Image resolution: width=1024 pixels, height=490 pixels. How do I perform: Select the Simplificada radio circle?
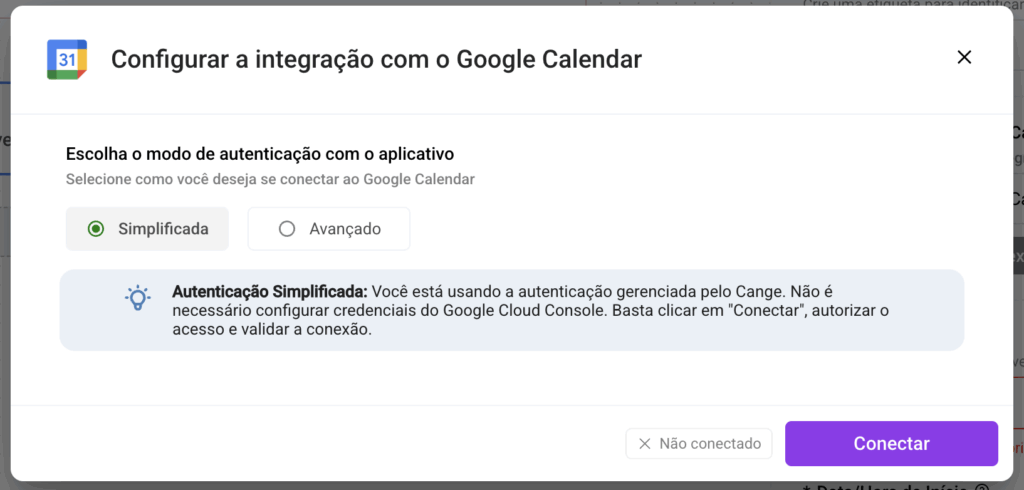click(x=96, y=229)
